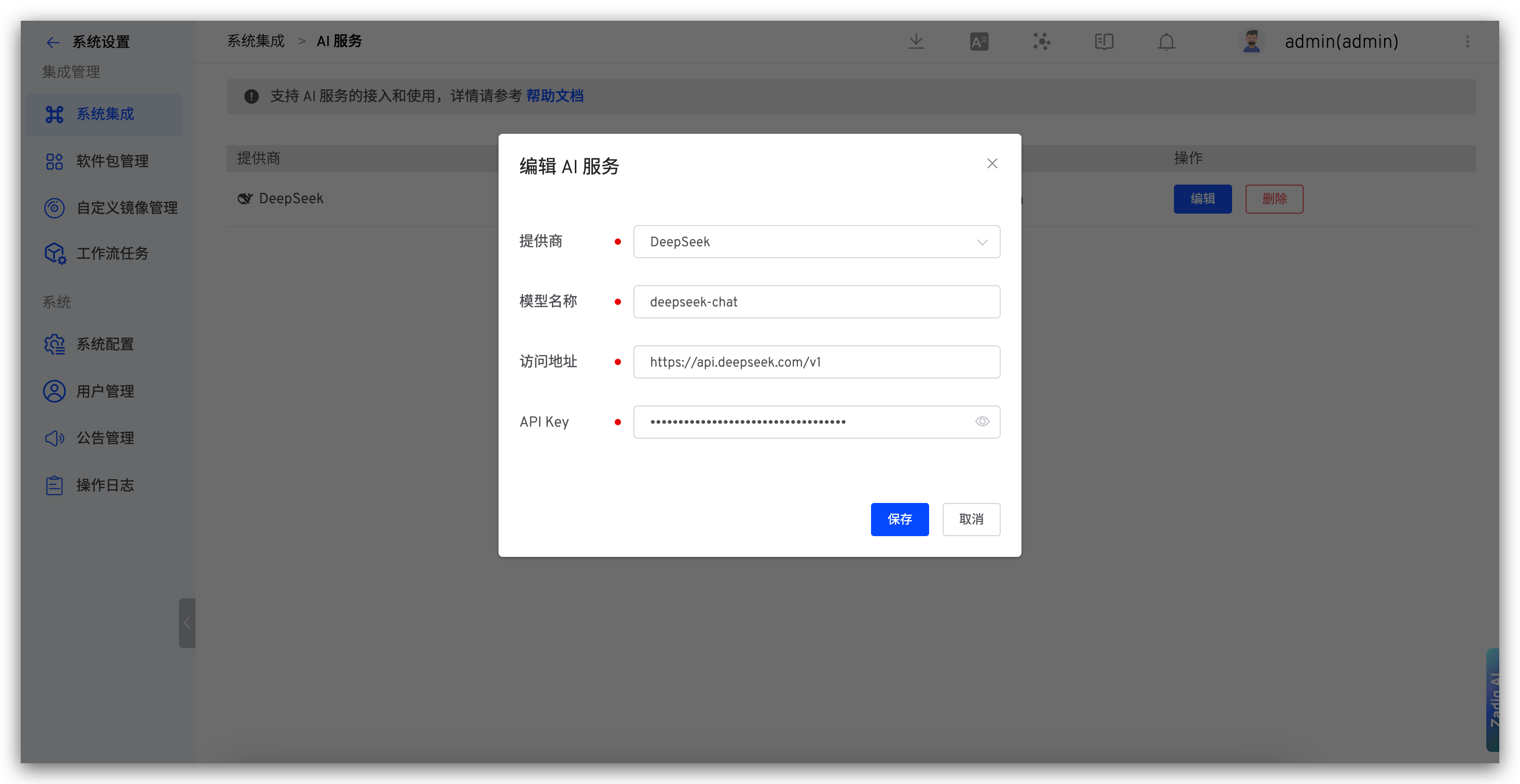Click the 取消 button

[971, 519]
